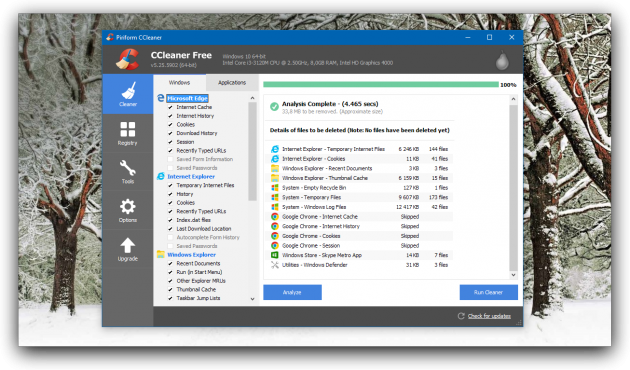Uncheck Edge Internet Cache checkbox
The height and width of the screenshot is (370, 630).
pyautogui.click(x=170, y=107)
